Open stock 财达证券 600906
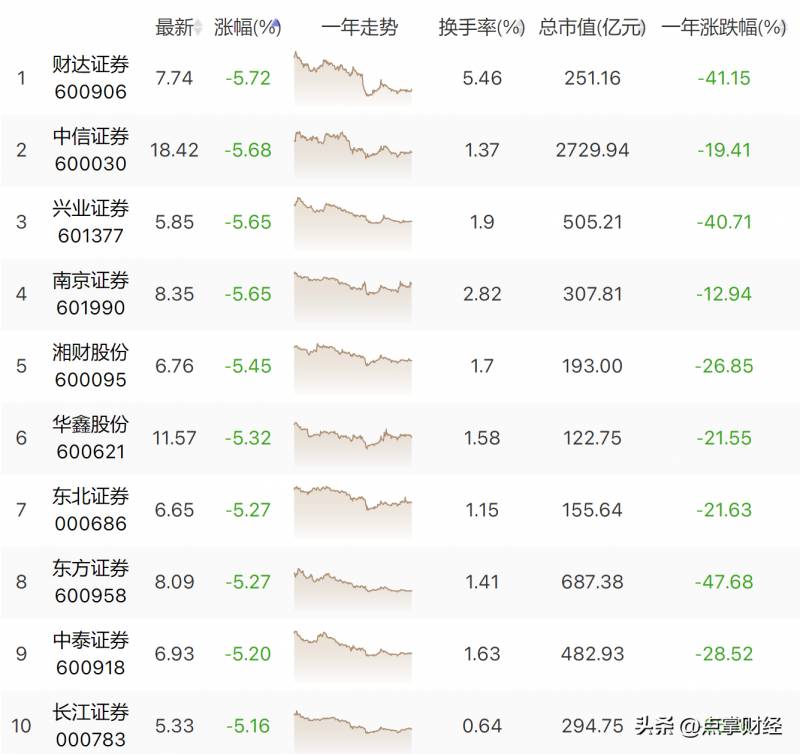The height and width of the screenshot is (754, 800). pos(90,78)
